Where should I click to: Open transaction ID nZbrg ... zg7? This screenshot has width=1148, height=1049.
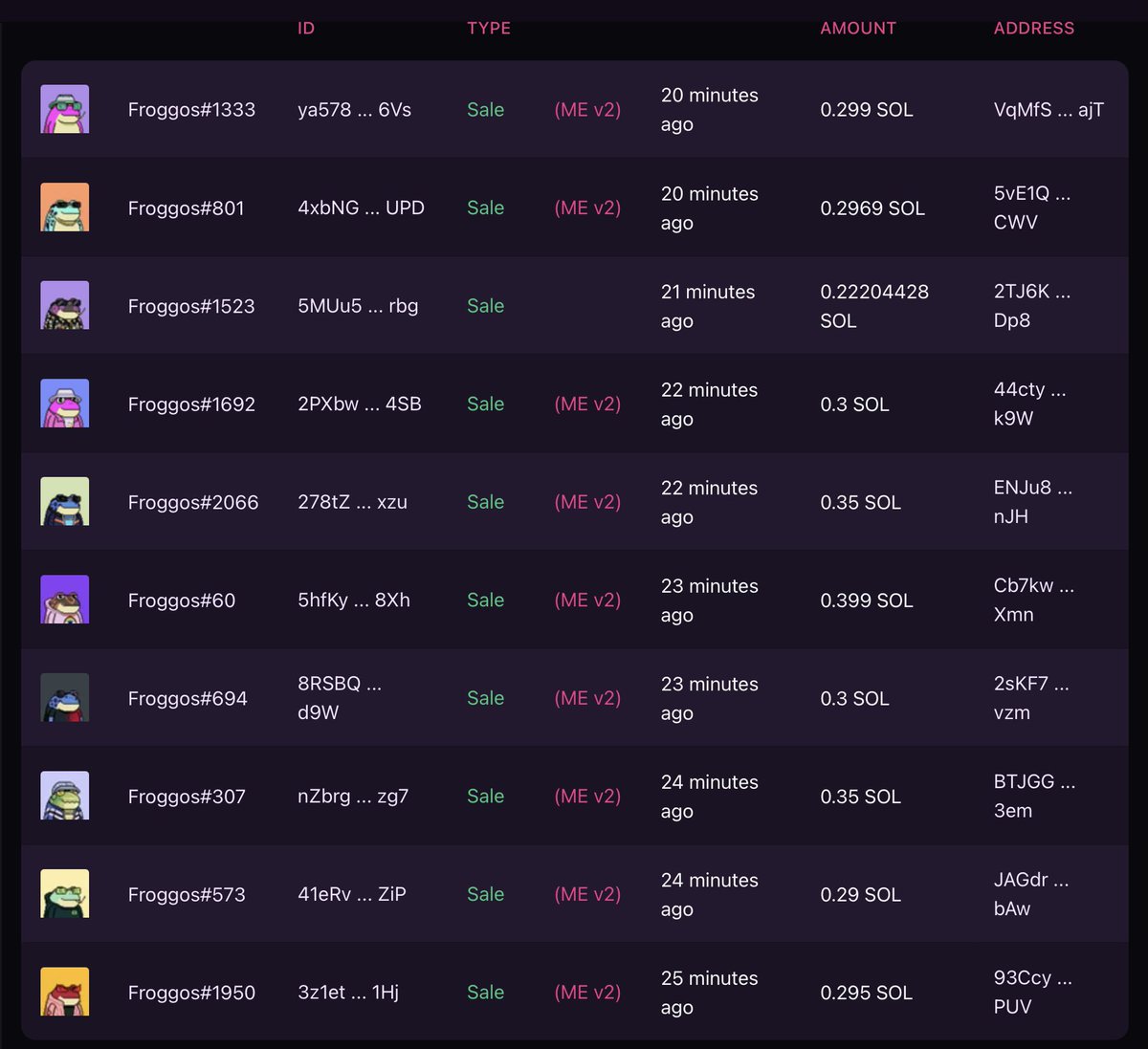[x=353, y=796]
